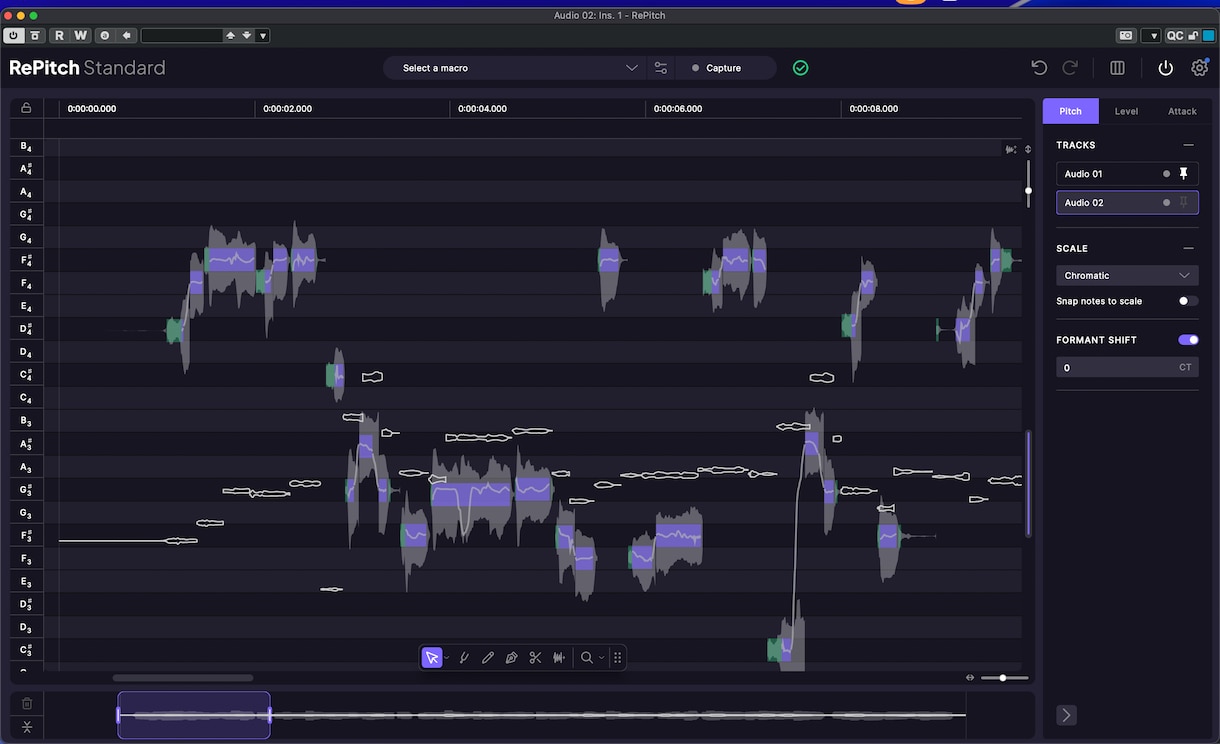Click the redo arrow

click(1070, 68)
